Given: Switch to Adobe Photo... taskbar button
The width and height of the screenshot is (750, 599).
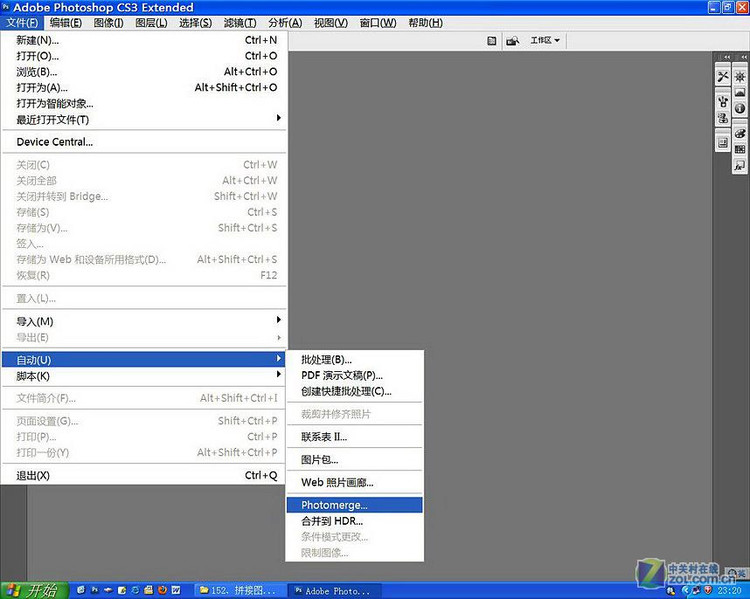Looking at the screenshot, I should pos(334,591).
